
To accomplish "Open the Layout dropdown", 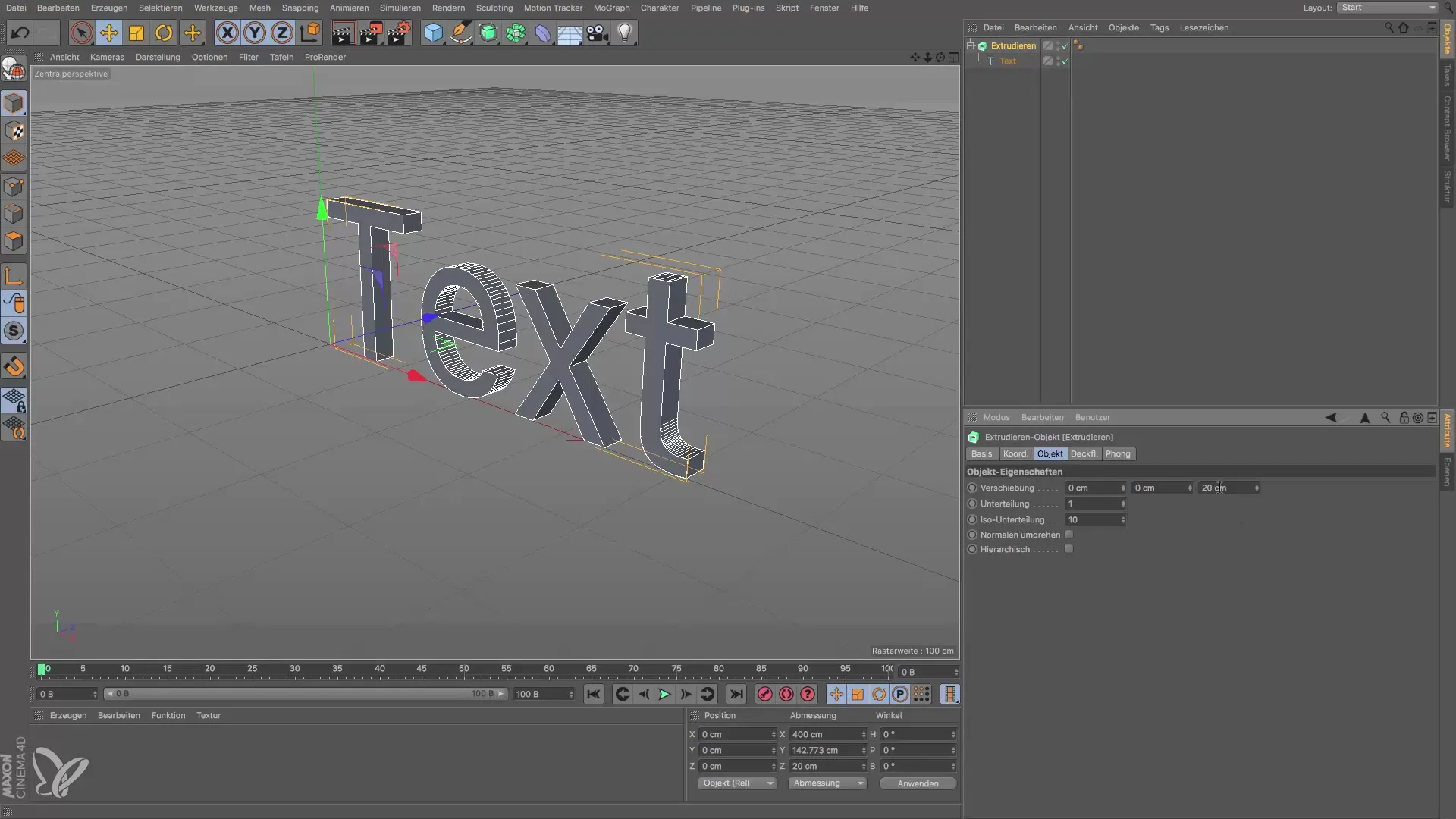I will click(1387, 8).
